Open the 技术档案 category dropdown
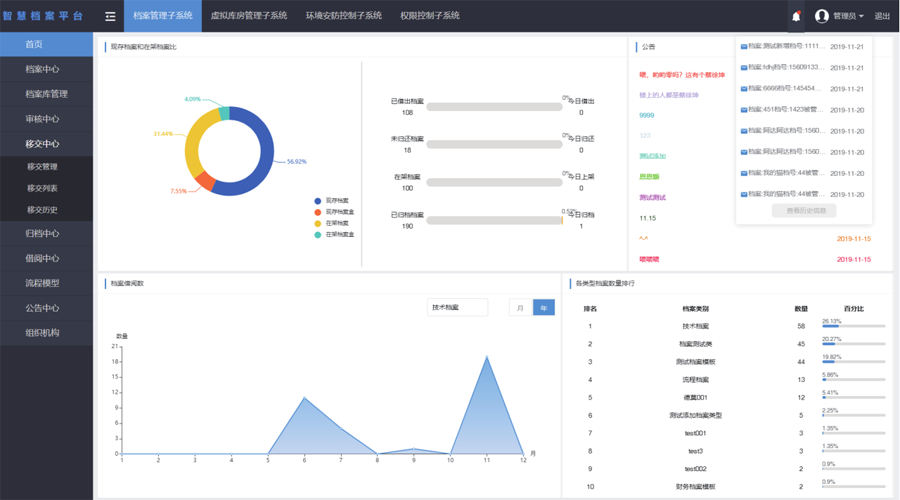The height and width of the screenshot is (500, 900). (x=457, y=308)
